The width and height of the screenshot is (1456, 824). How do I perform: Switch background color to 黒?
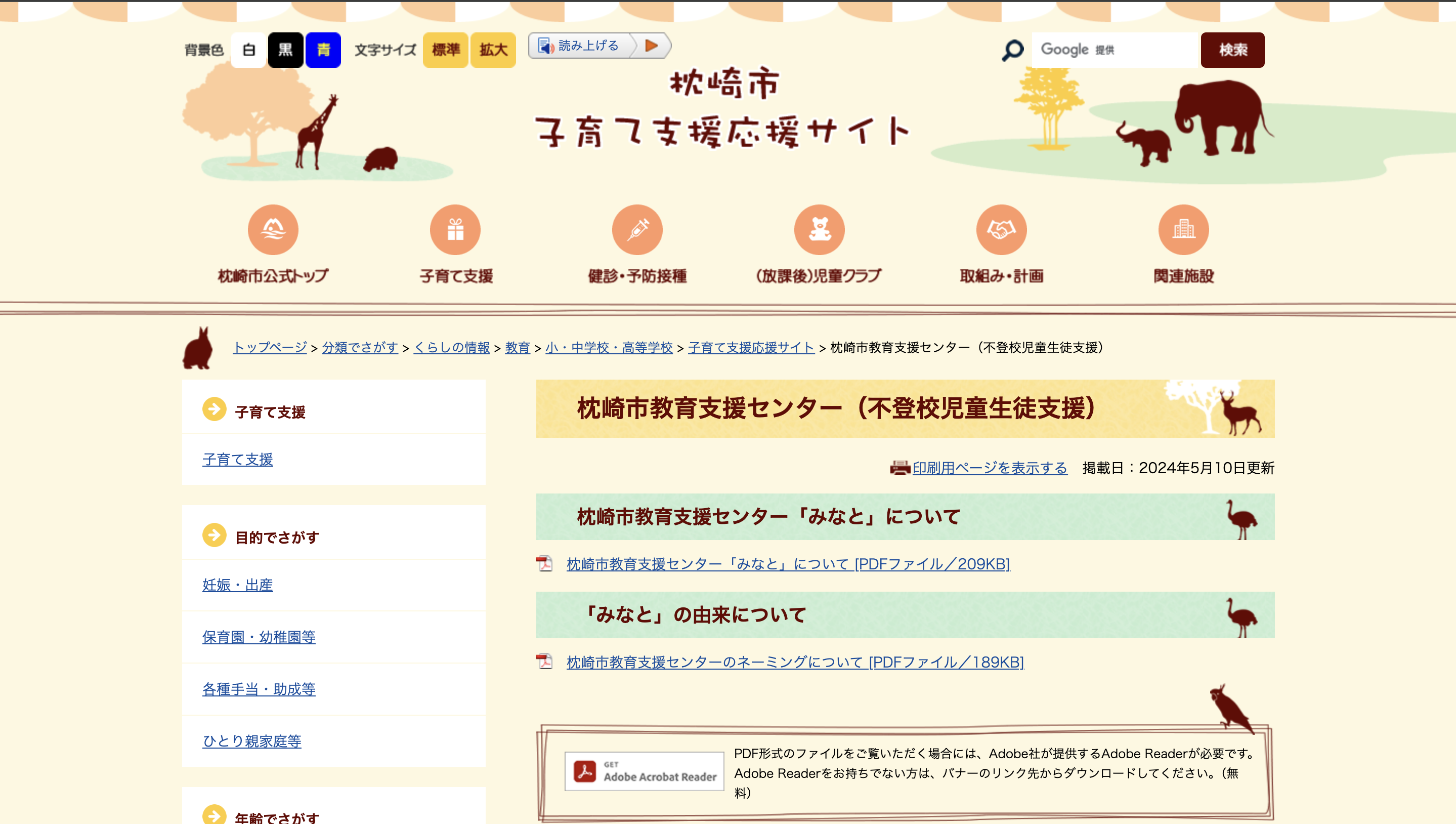[286, 50]
